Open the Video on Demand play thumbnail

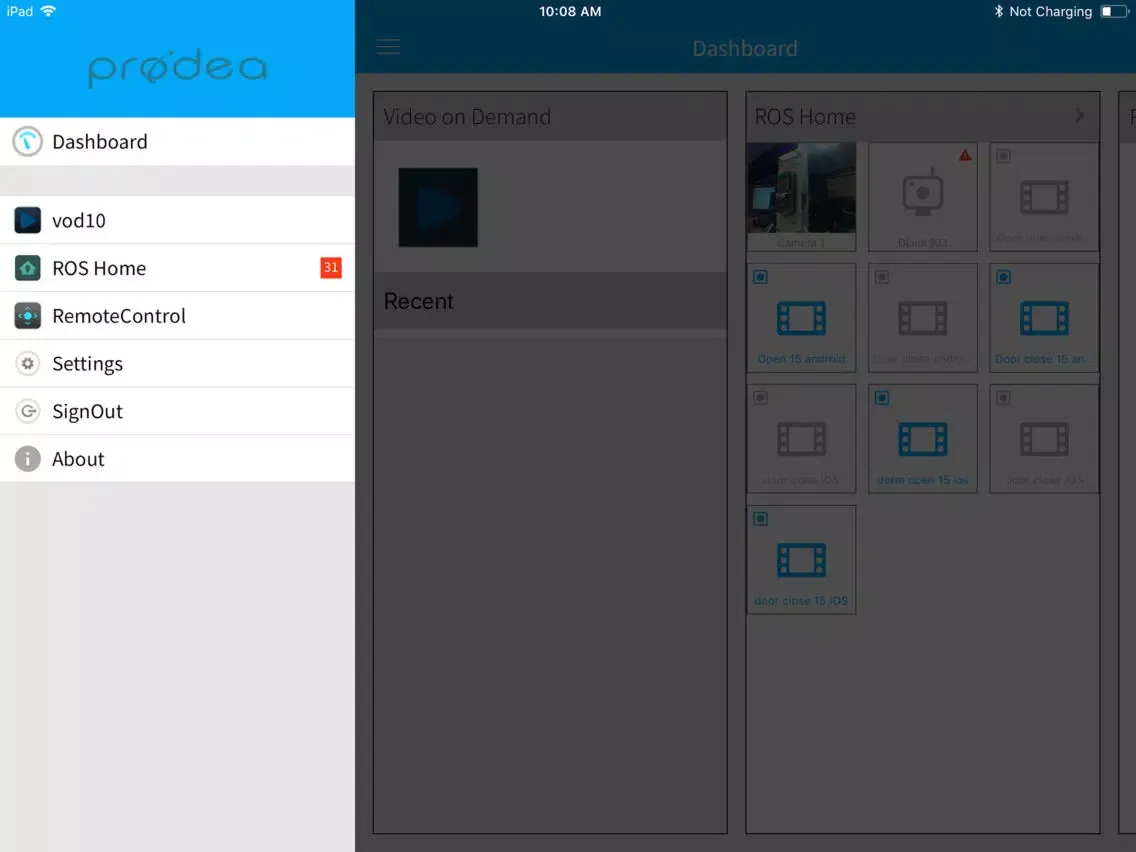click(438, 207)
